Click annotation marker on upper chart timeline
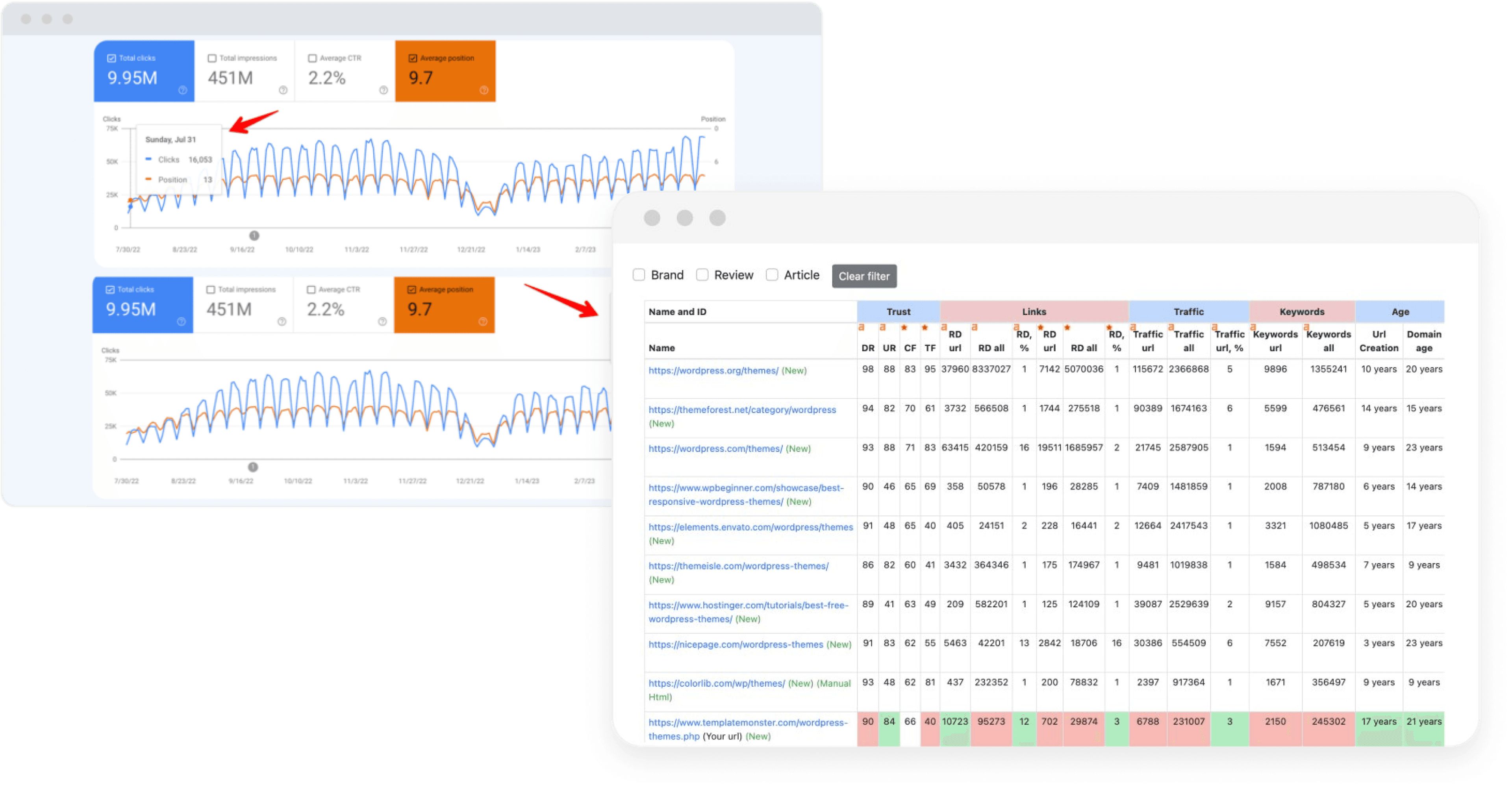Image resolution: width=1512 pixels, height=789 pixels. [x=254, y=235]
